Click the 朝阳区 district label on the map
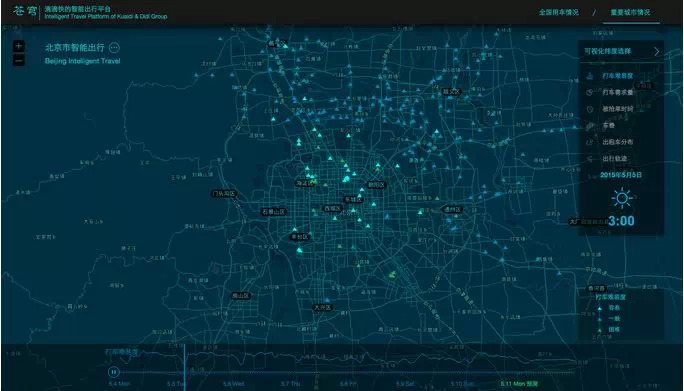Viewport: 684px width, 391px height. pos(376,185)
